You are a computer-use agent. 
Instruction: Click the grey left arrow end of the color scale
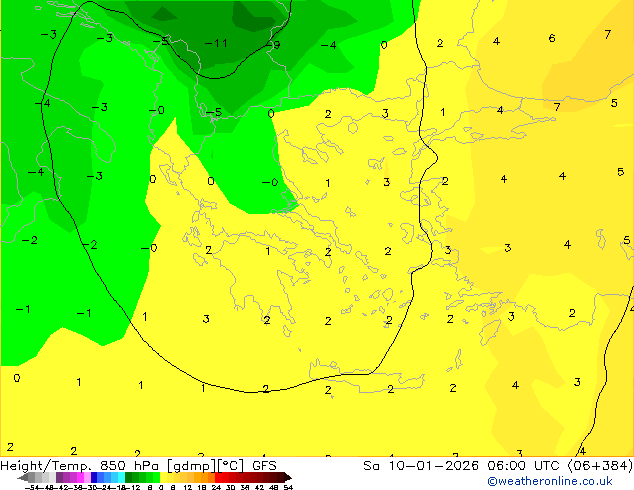pos(23,477)
